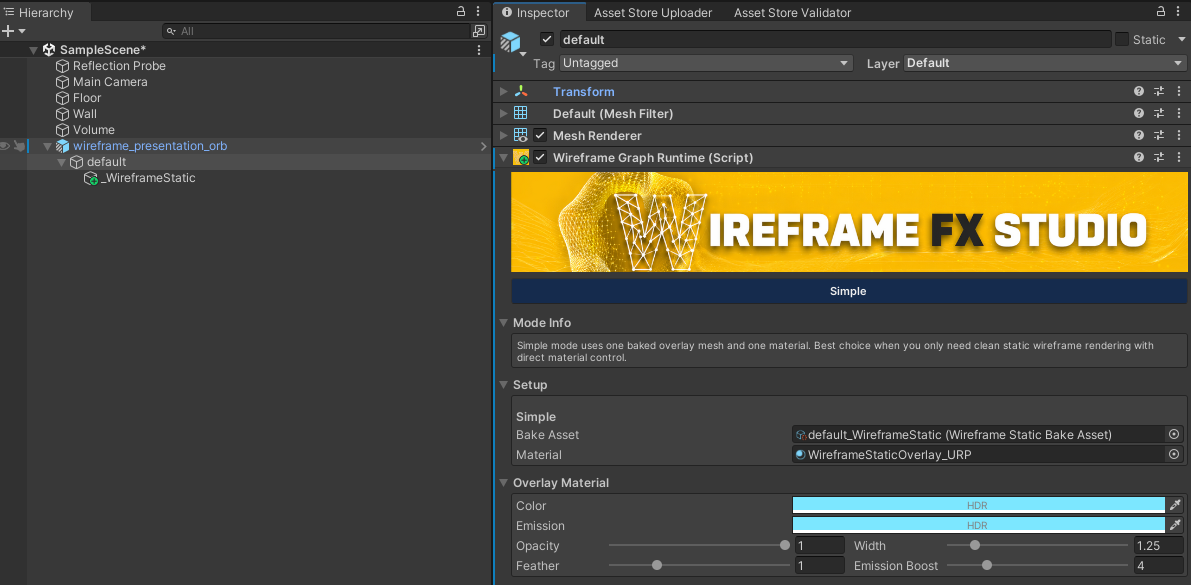Pick Bake Asset with object selector circle
Image resolution: width=1191 pixels, height=585 pixels.
[1174, 435]
